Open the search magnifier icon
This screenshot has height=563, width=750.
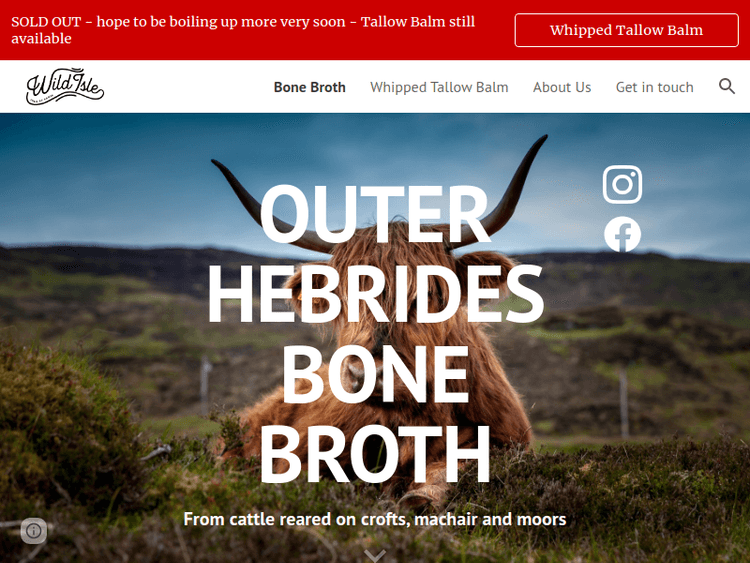[727, 87]
